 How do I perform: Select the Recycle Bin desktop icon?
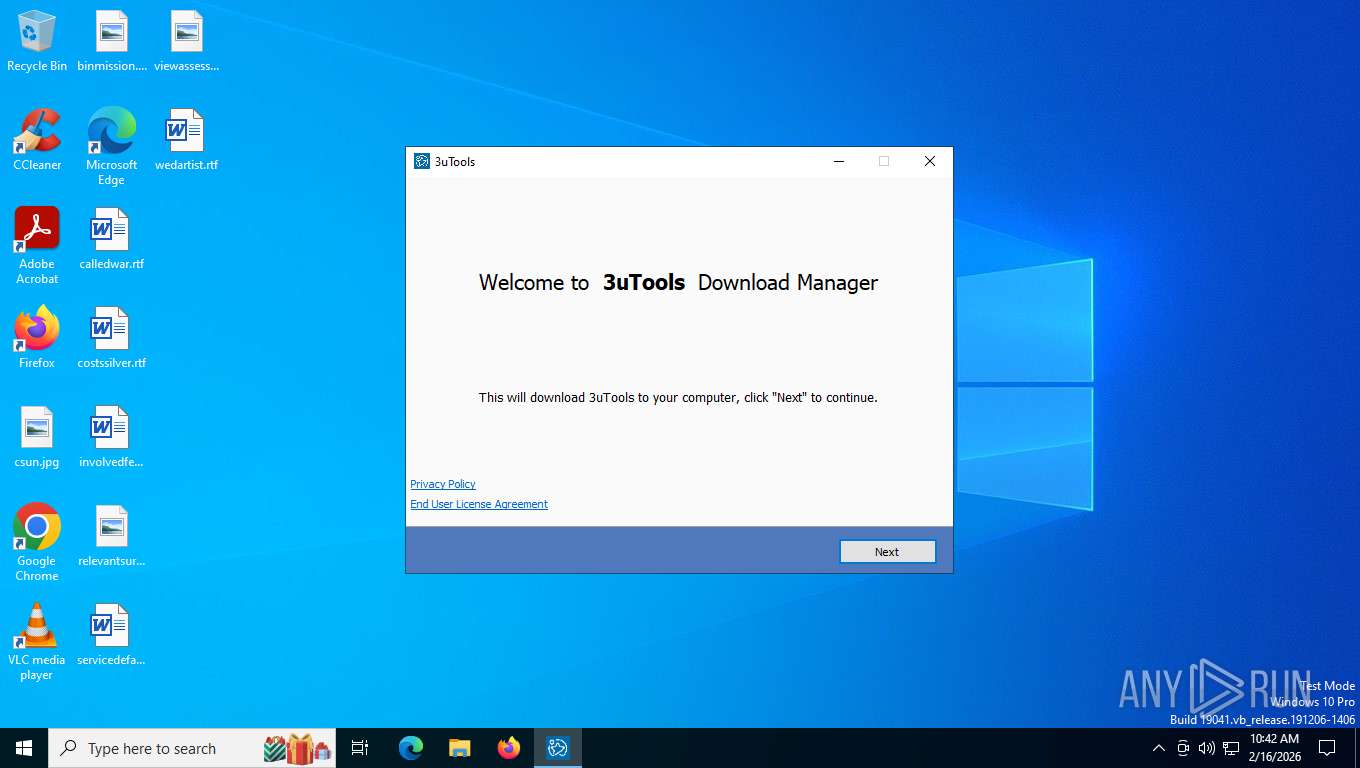[x=37, y=41]
